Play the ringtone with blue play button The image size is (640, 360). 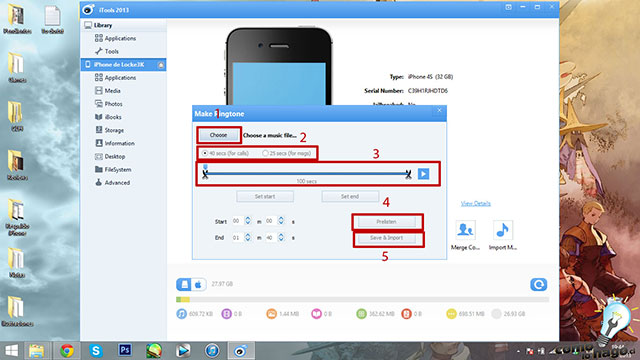pos(423,174)
